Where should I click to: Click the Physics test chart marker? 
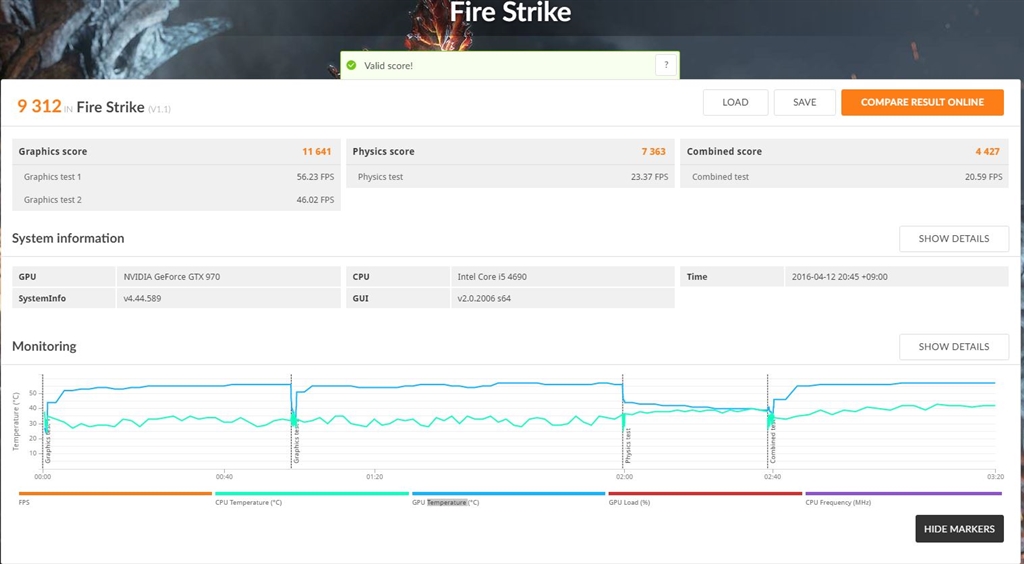coord(628,446)
